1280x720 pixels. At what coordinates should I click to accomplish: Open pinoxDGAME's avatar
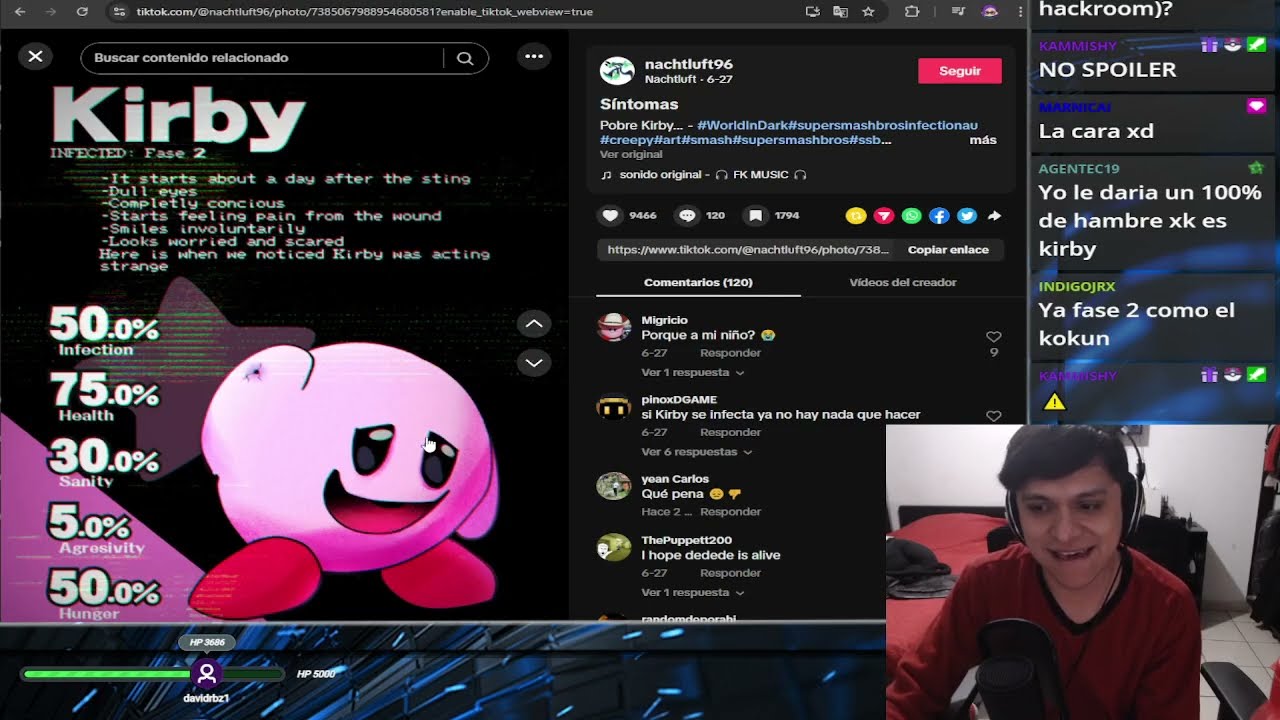[614, 407]
